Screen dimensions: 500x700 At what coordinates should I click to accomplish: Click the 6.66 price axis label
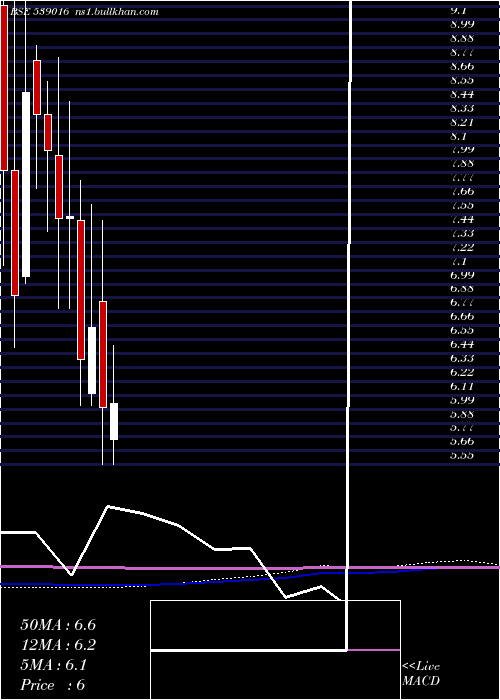(x=462, y=317)
